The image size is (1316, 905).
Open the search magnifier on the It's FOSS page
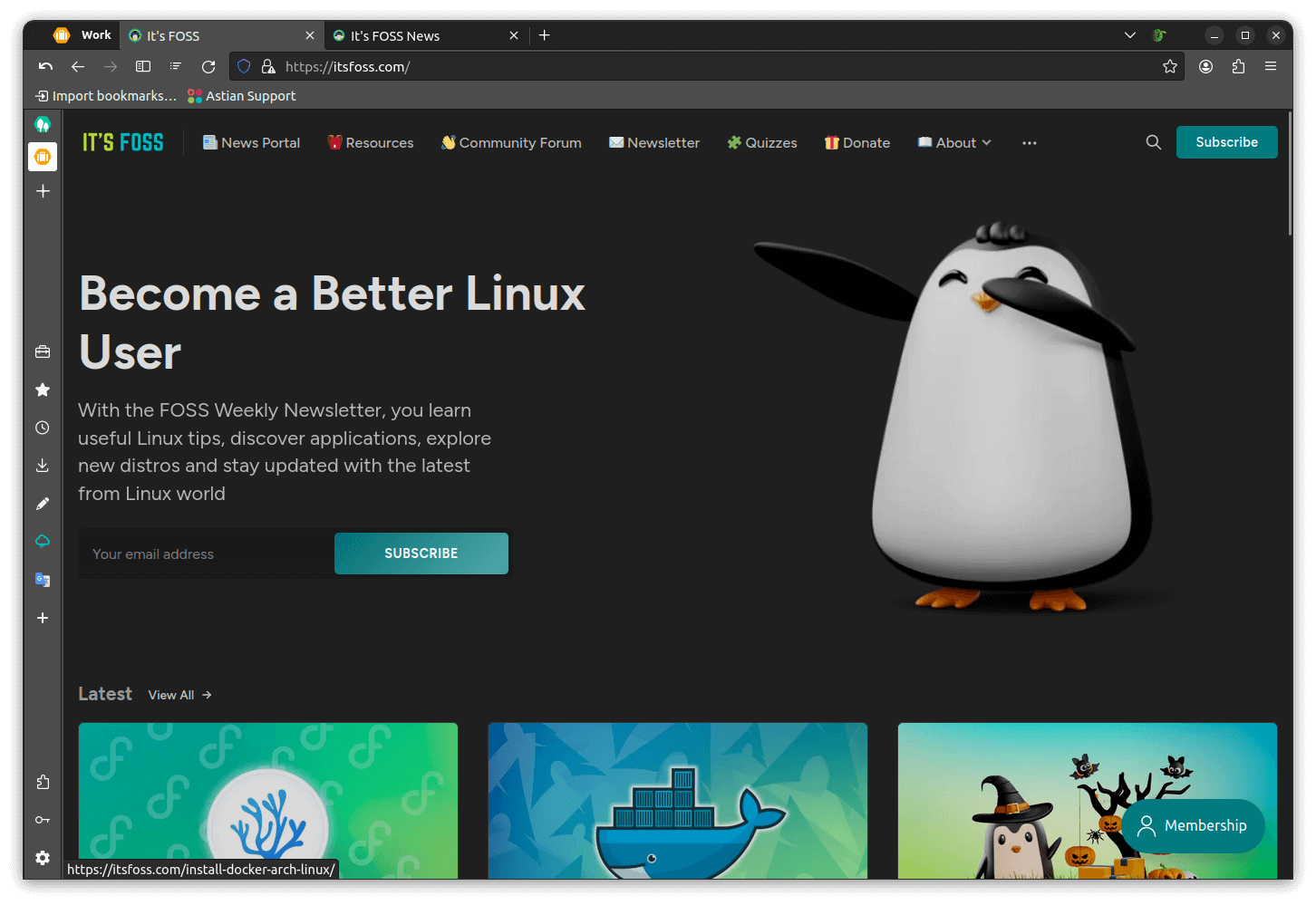click(x=1153, y=142)
